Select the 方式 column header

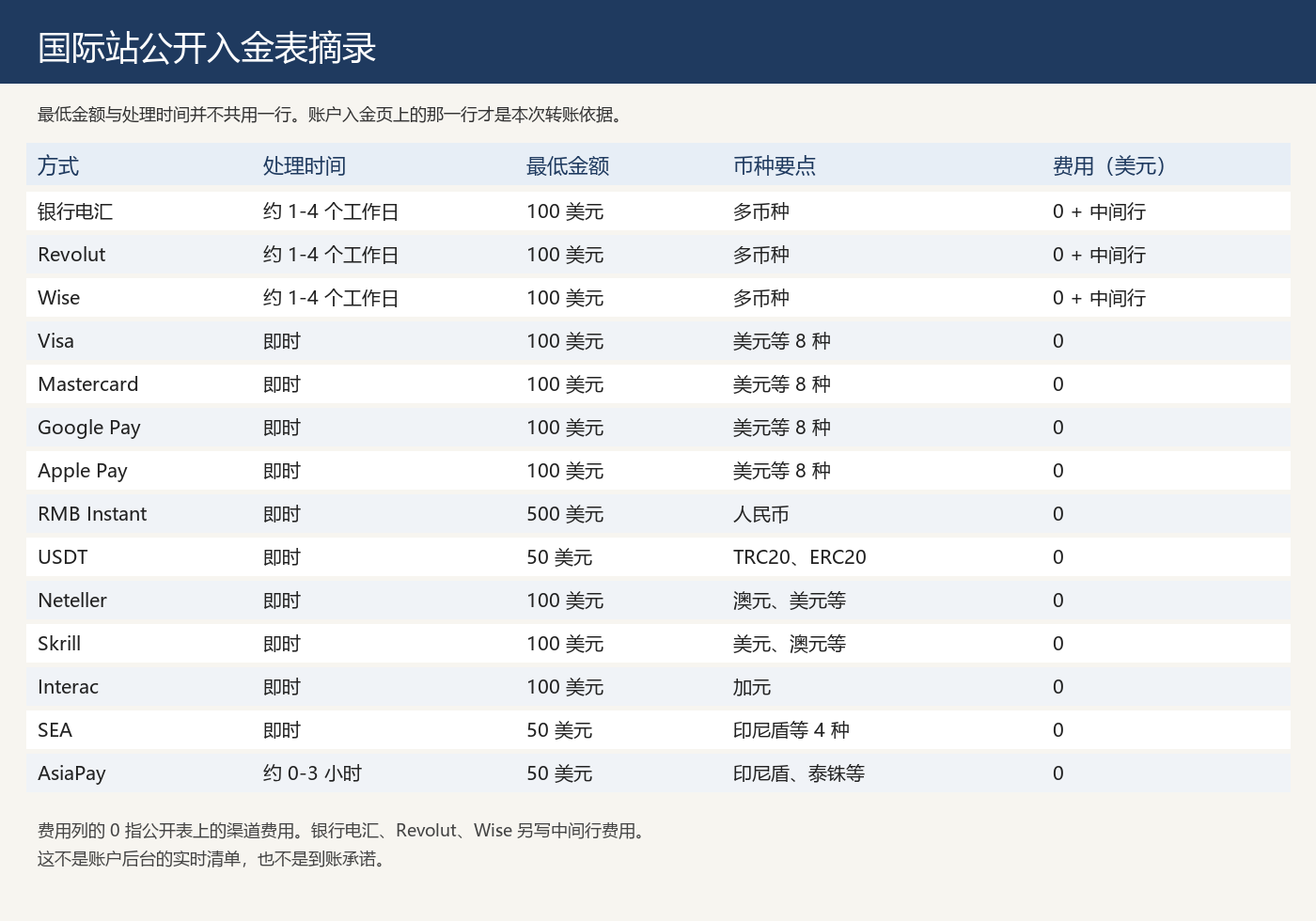[58, 166]
